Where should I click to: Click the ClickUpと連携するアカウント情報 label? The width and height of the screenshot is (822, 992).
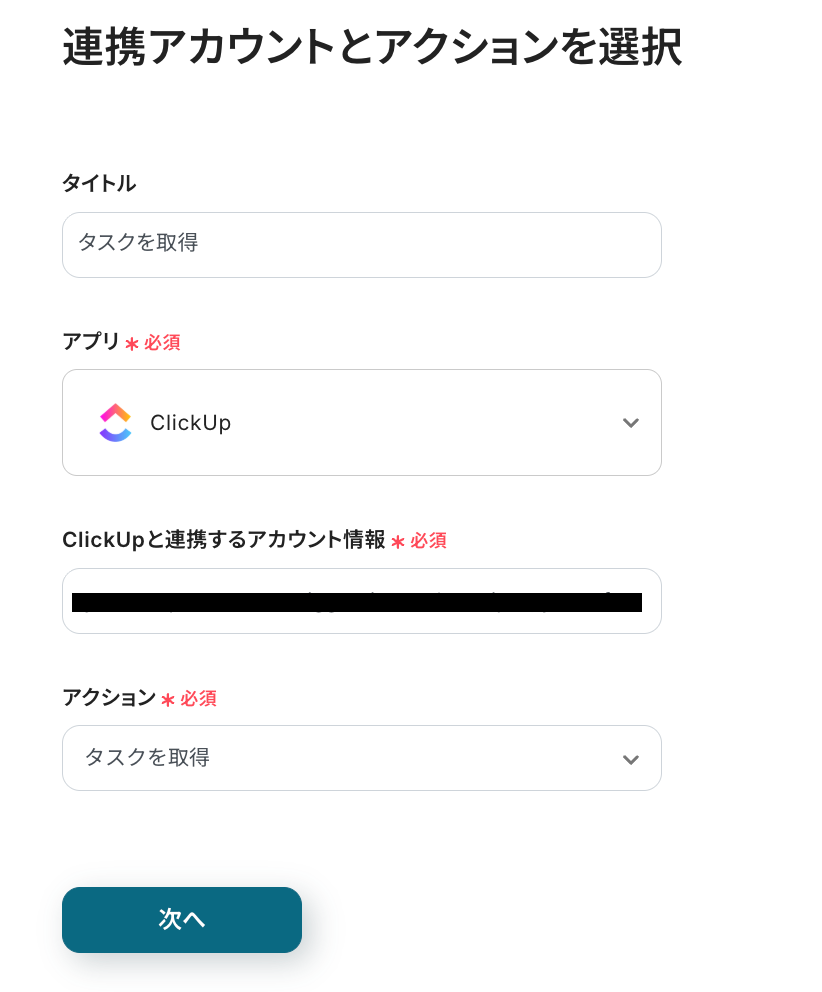click(x=223, y=539)
